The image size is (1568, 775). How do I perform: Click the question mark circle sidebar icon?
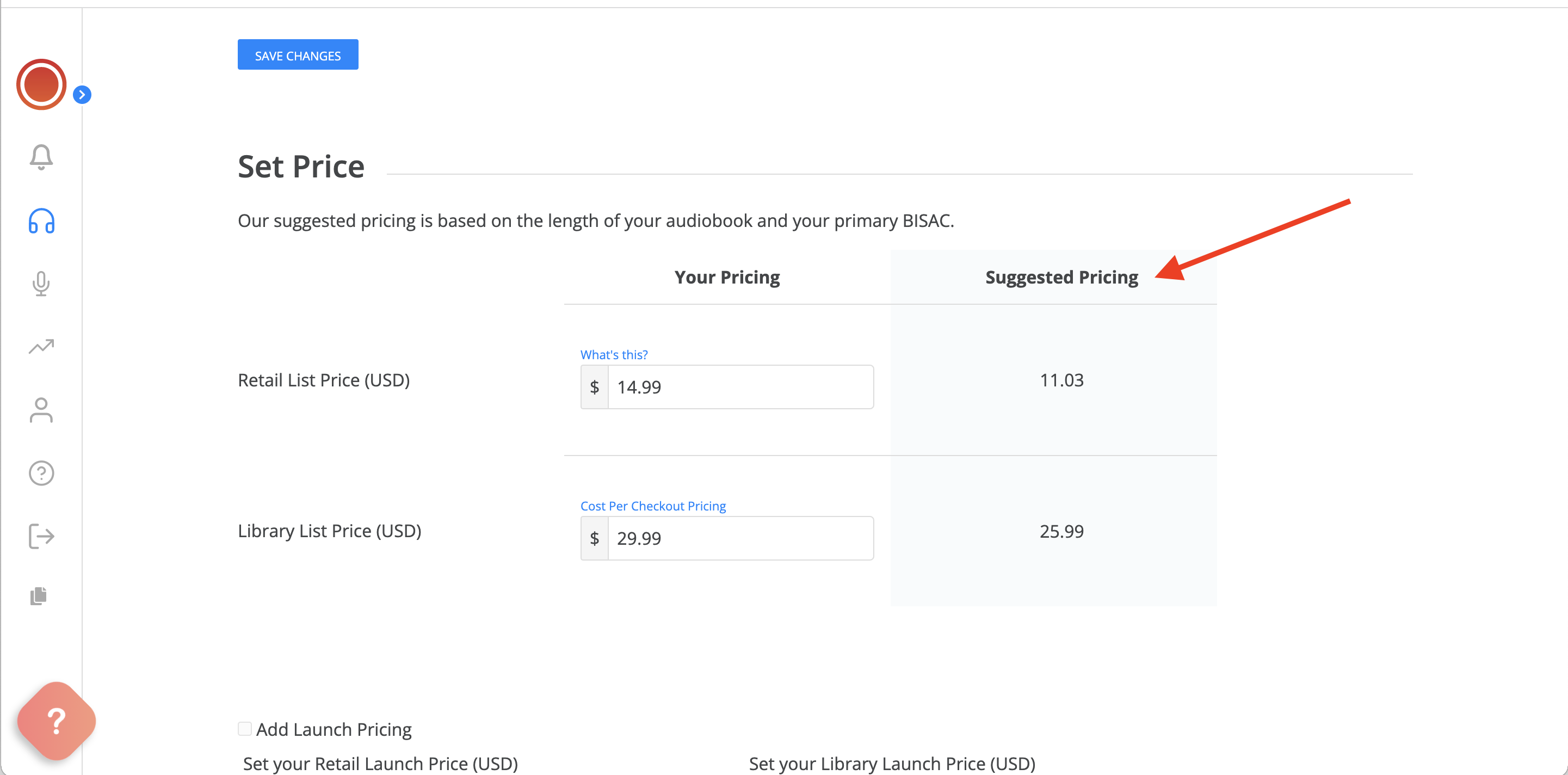(x=41, y=473)
